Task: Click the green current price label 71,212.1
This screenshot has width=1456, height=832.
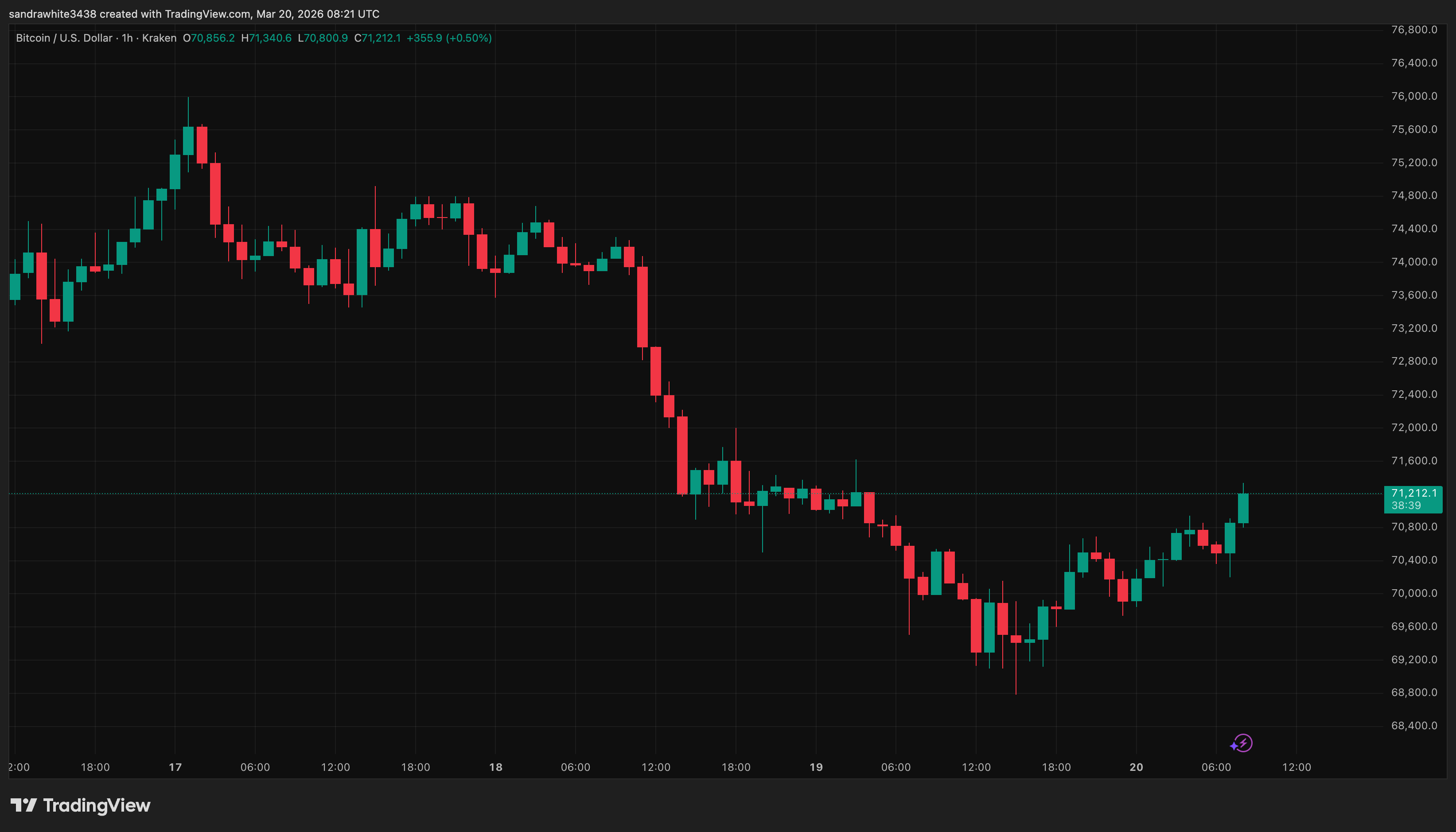Action: [x=1413, y=493]
